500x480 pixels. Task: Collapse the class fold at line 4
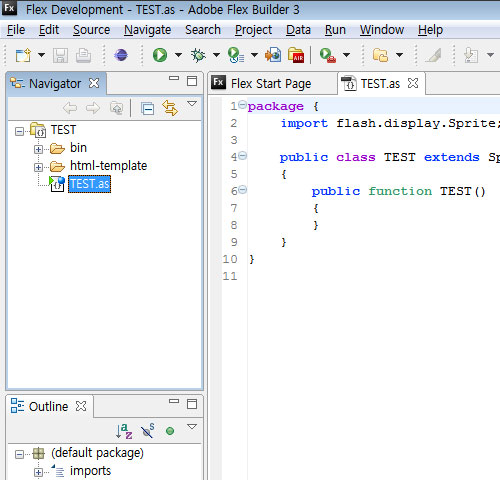pos(243,156)
